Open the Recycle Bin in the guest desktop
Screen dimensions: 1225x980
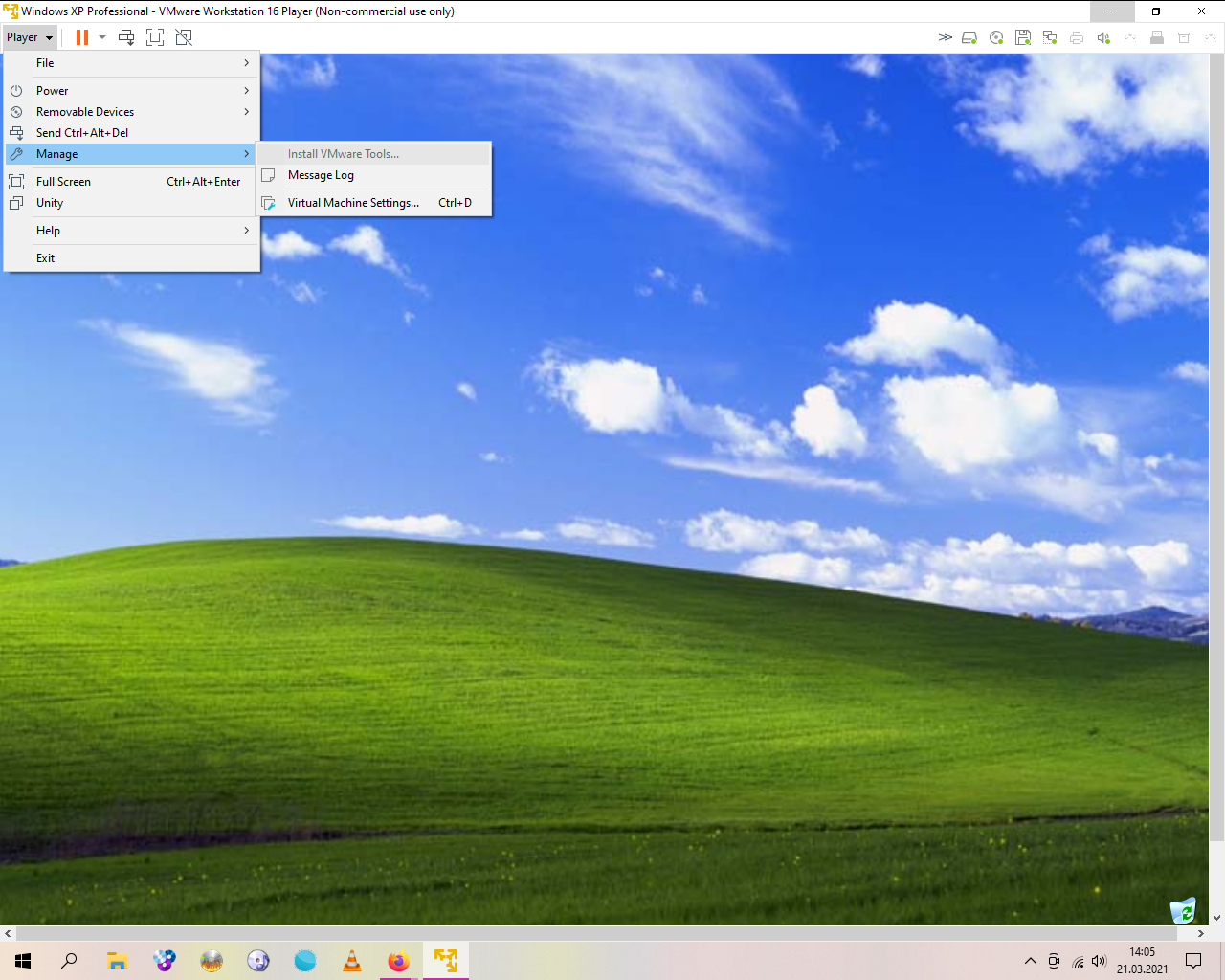pyautogui.click(x=1184, y=910)
